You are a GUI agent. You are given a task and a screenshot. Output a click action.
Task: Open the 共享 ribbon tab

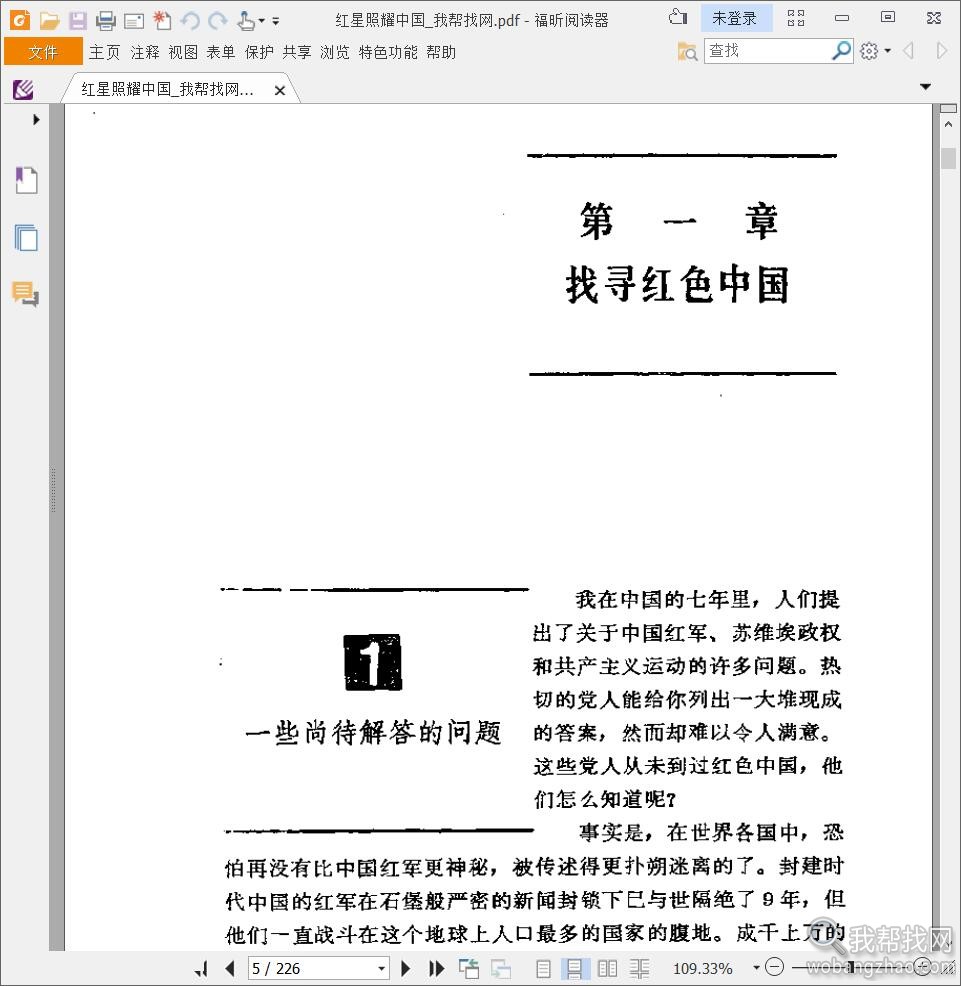(297, 52)
